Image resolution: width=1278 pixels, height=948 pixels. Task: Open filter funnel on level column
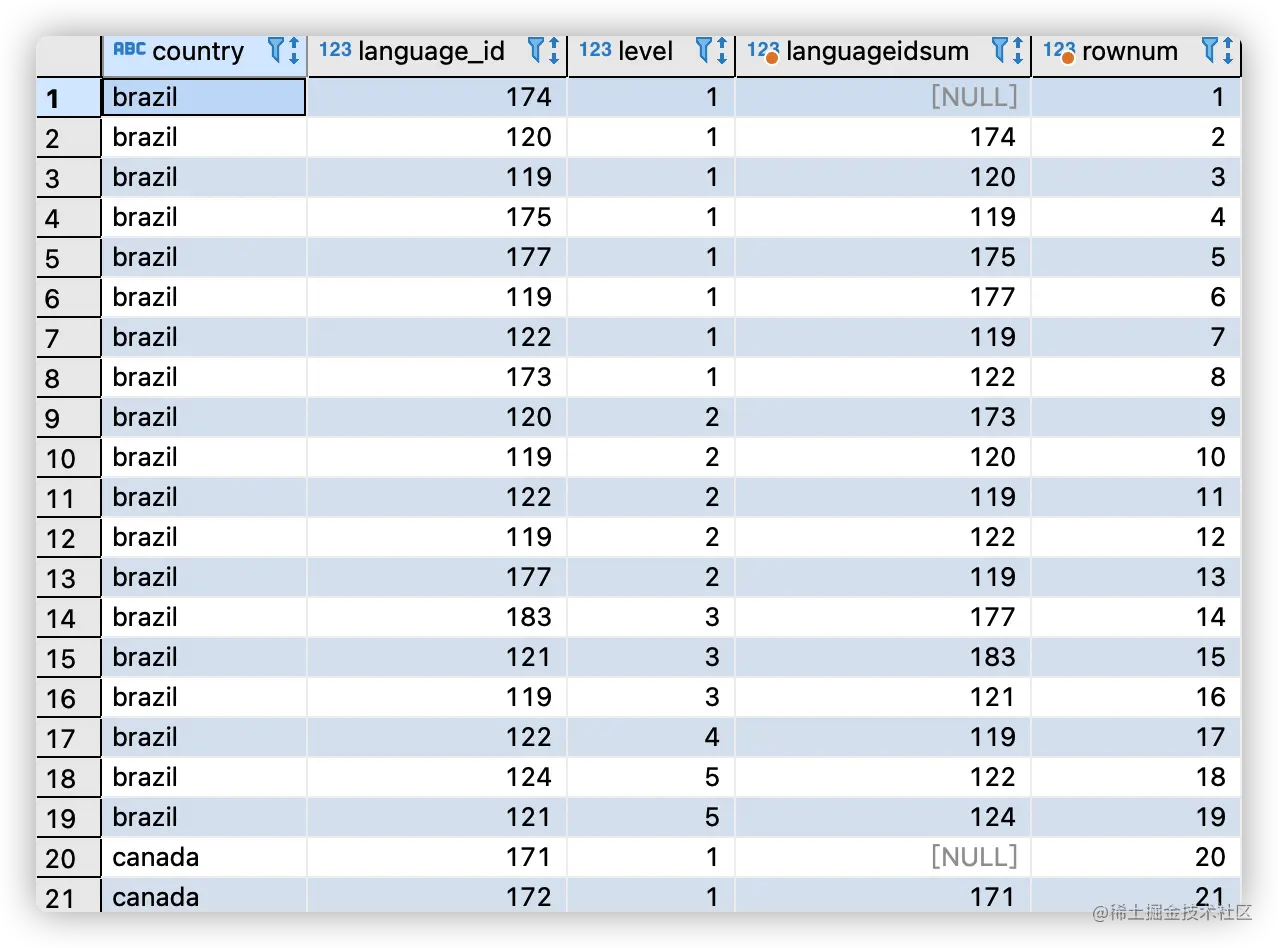pos(705,50)
